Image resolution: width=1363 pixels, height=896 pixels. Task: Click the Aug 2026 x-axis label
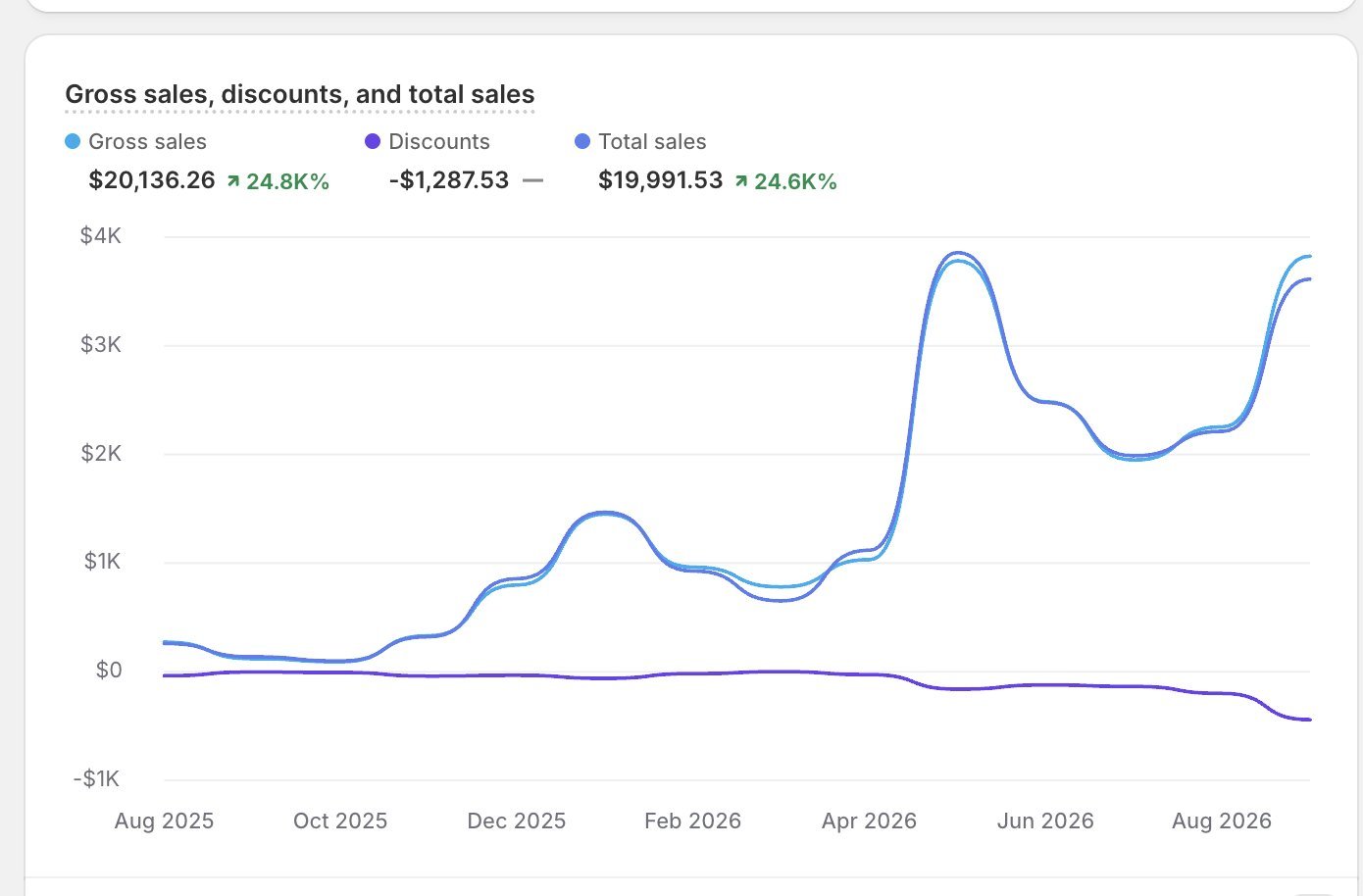pos(1222,821)
